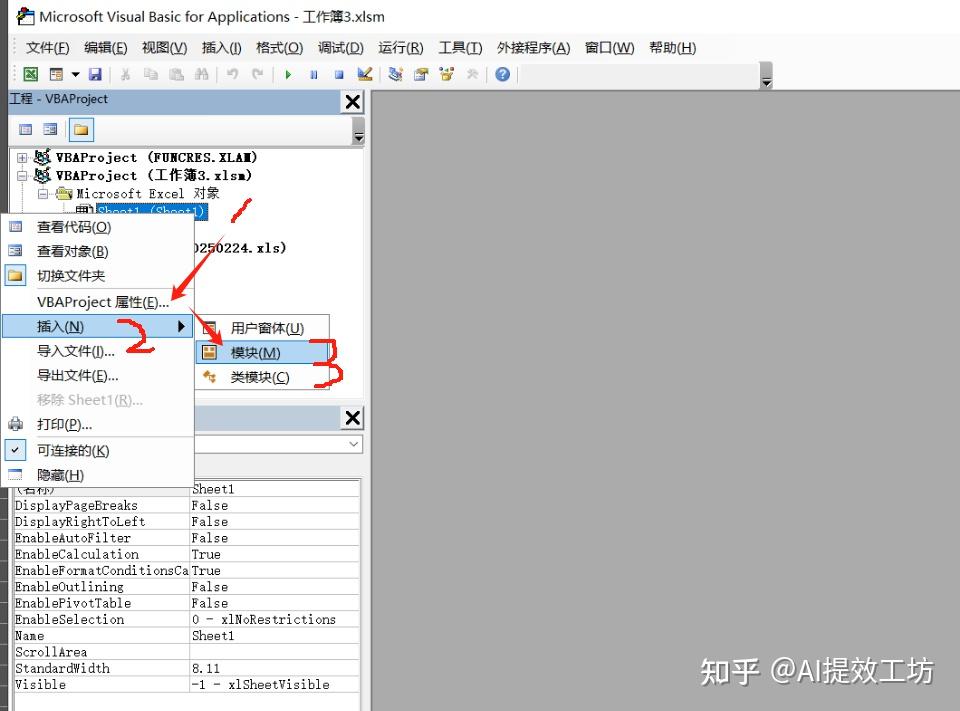Open Properties Window toolbar icon
This screenshot has height=711, width=960.
click(421, 74)
